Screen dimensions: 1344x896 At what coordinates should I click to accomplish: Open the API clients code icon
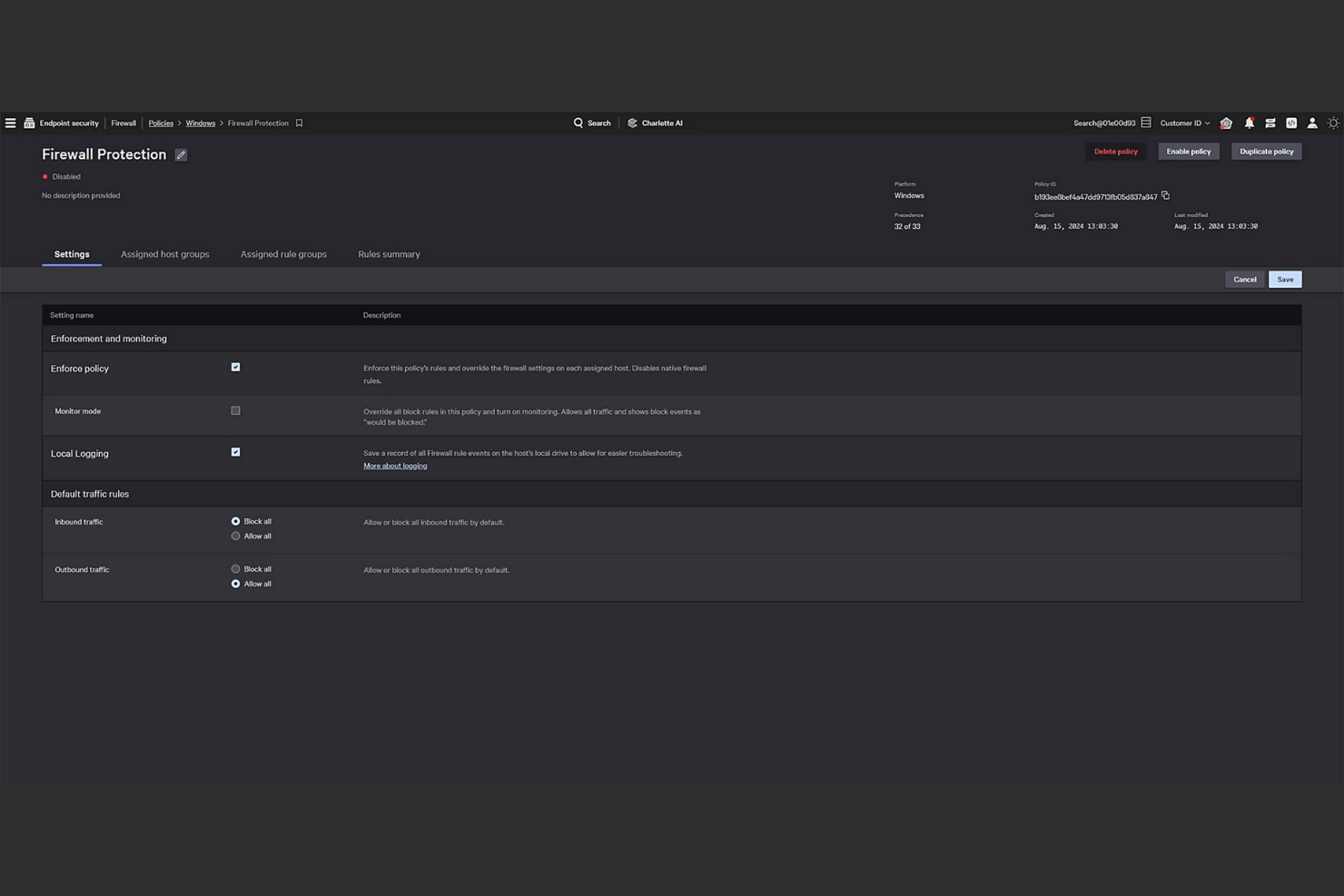(1291, 123)
